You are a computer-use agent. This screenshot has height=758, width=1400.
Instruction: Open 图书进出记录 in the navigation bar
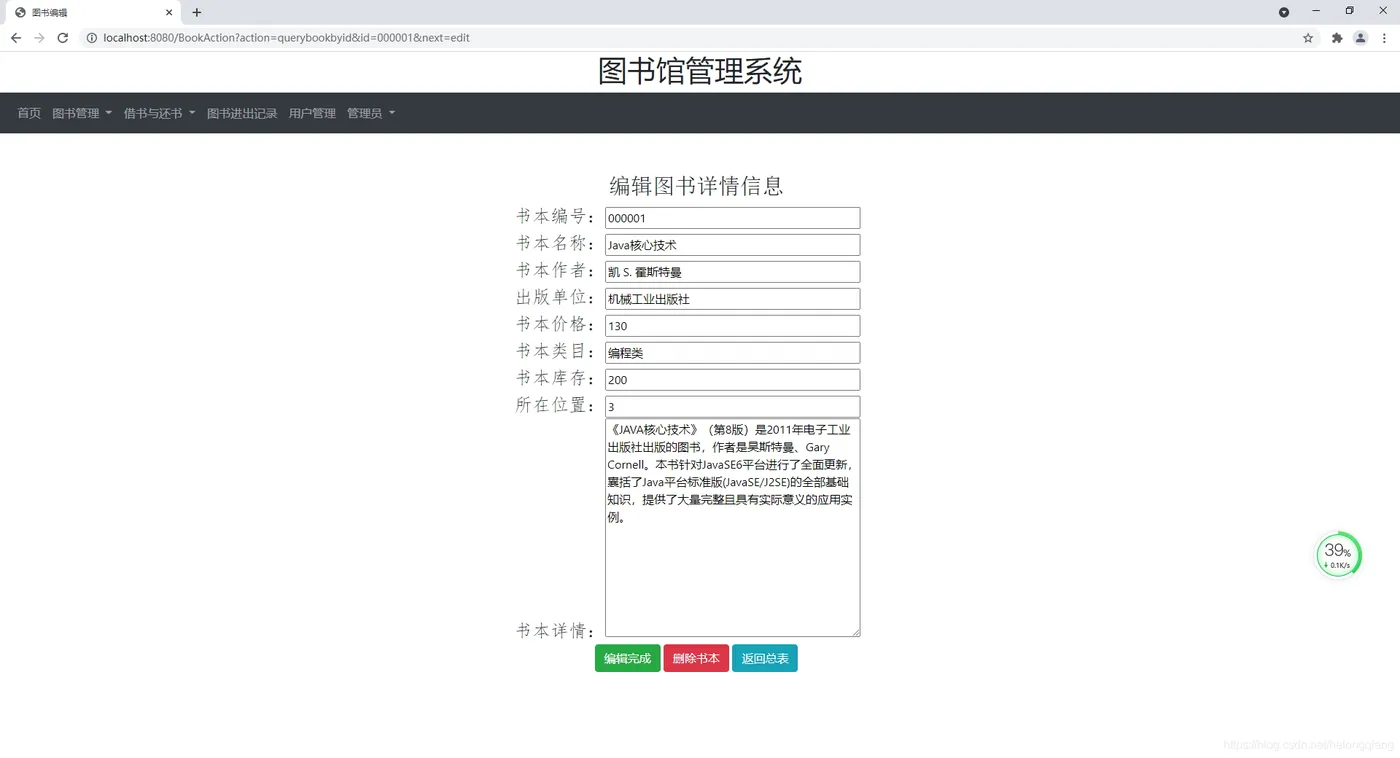[x=242, y=113]
